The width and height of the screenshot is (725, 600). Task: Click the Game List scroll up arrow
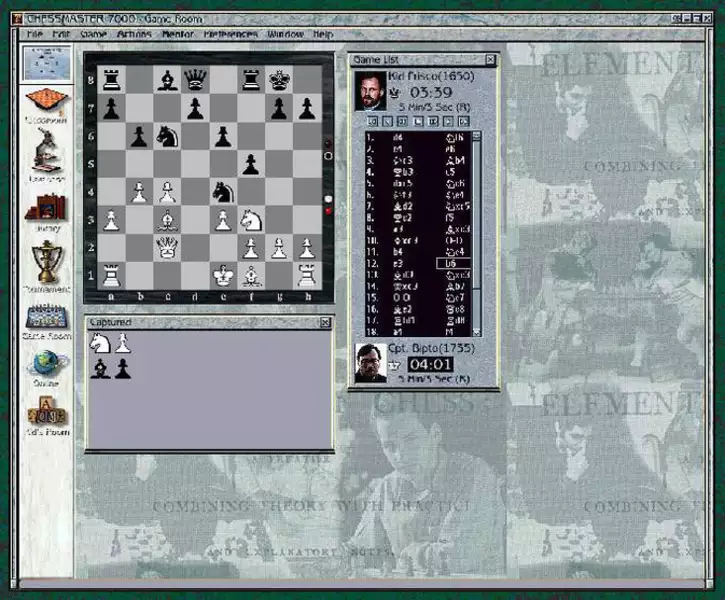[477, 135]
